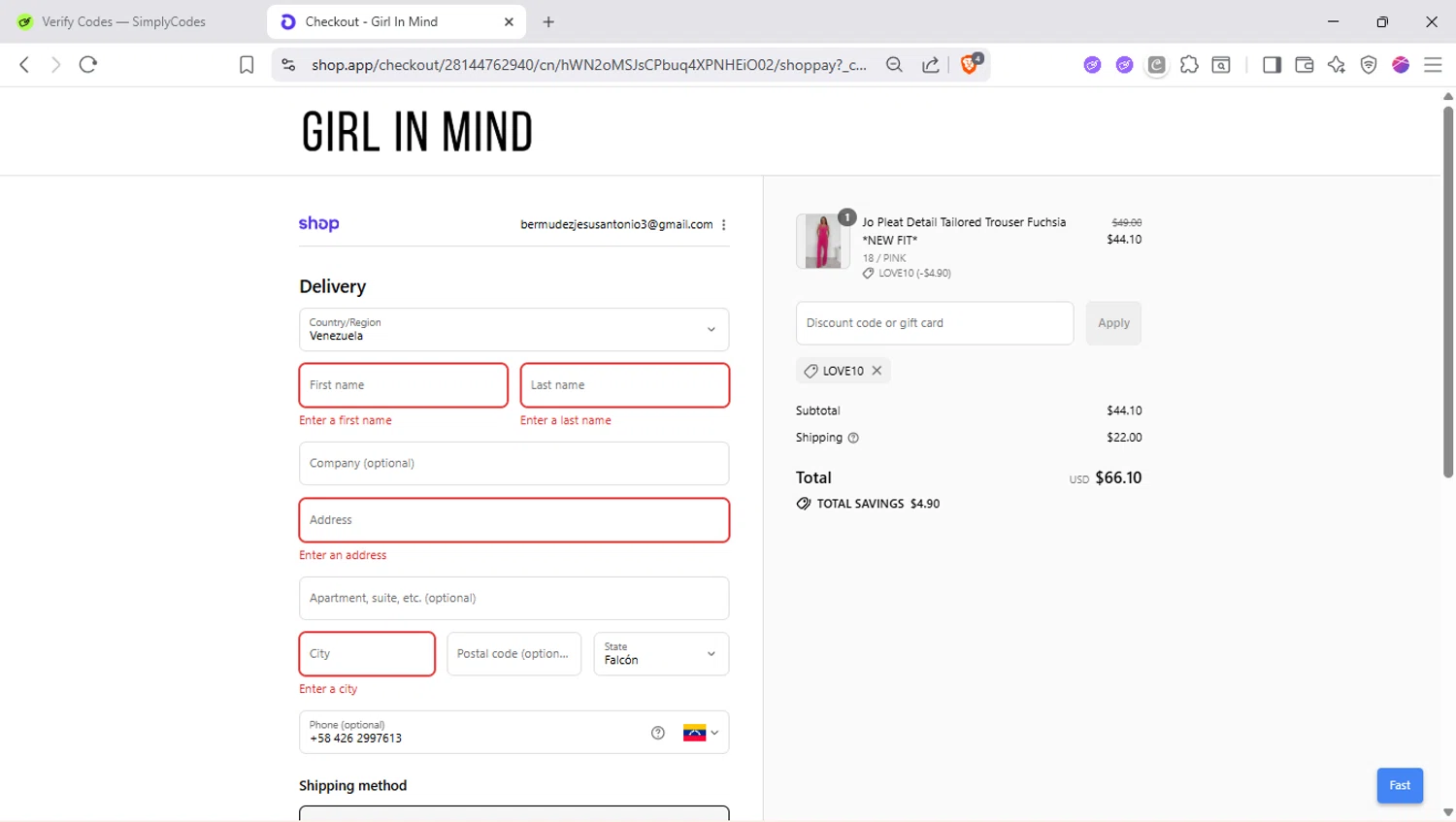Open the tab search icon in toolbar
This screenshot has height=822, width=1456.
pyautogui.click(x=1221, y=65)
